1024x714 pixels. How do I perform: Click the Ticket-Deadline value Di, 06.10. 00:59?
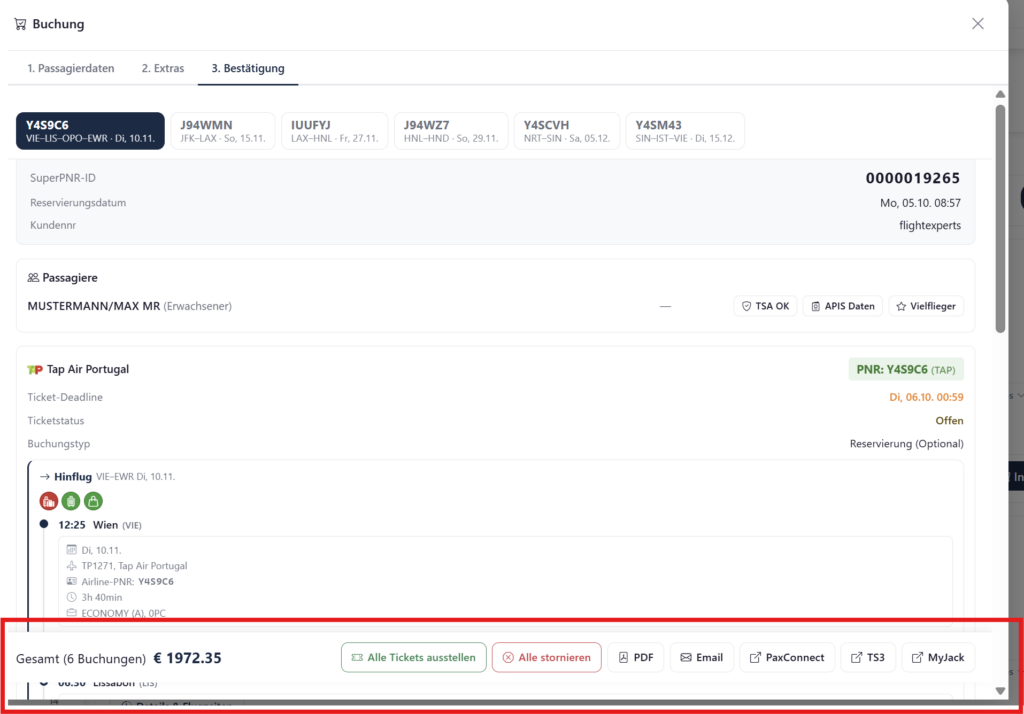pos(926,397)
